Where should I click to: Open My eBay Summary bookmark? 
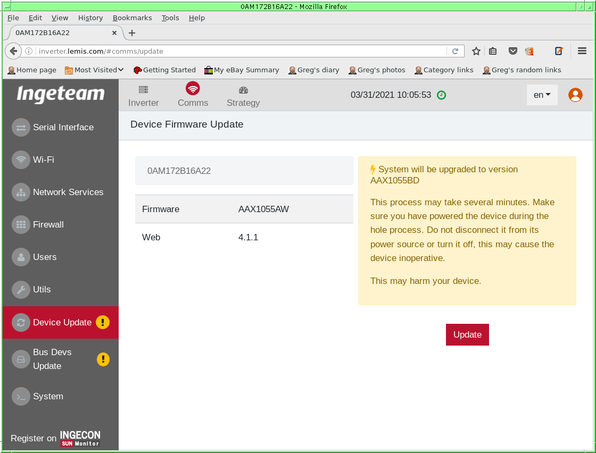point(241,70)
